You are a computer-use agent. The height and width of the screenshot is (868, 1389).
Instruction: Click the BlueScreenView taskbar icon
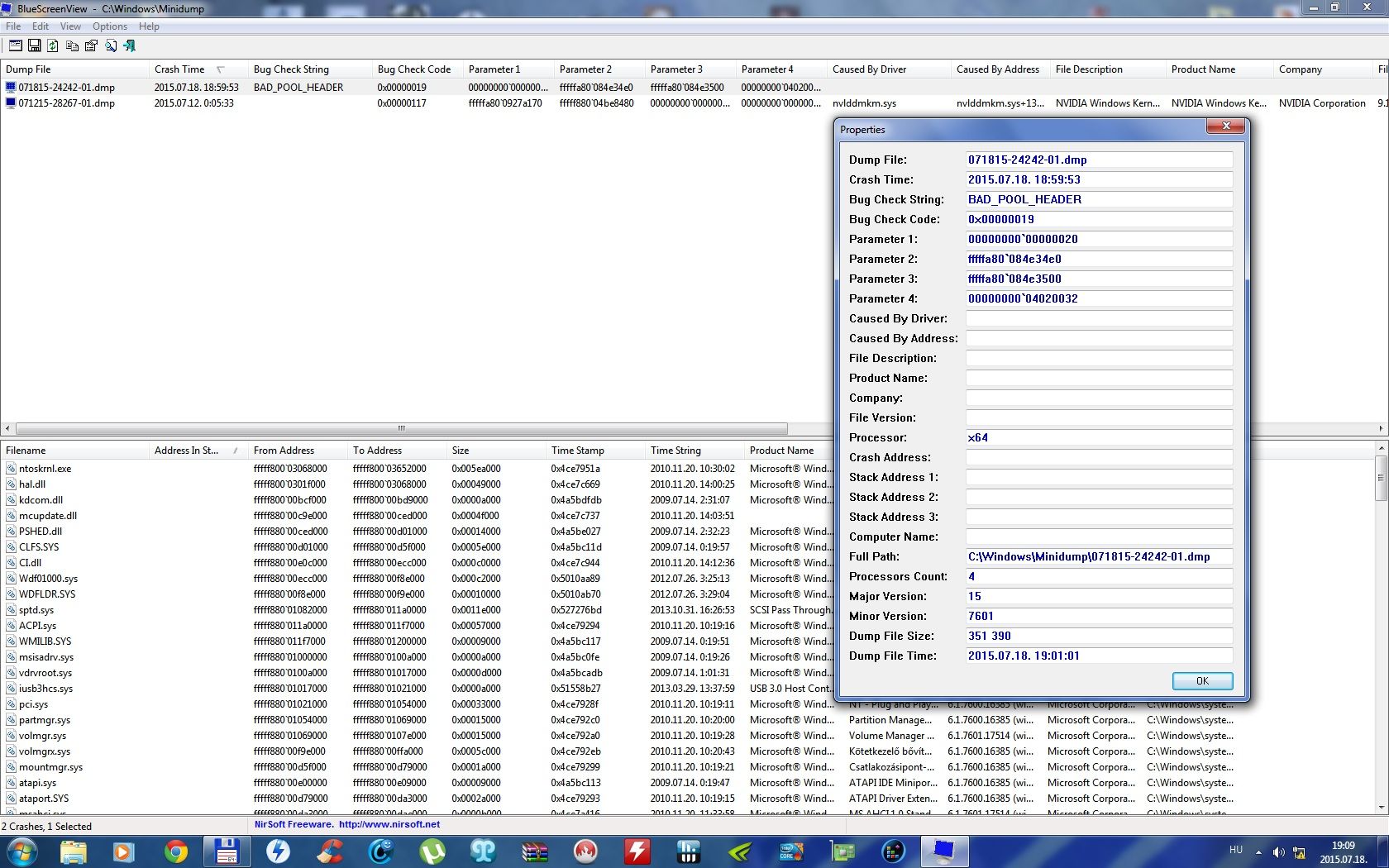(944, 851)
